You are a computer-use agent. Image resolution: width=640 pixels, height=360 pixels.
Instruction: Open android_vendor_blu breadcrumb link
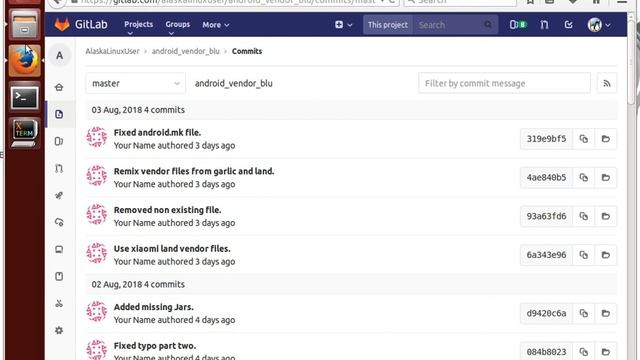tap(186, 51)
